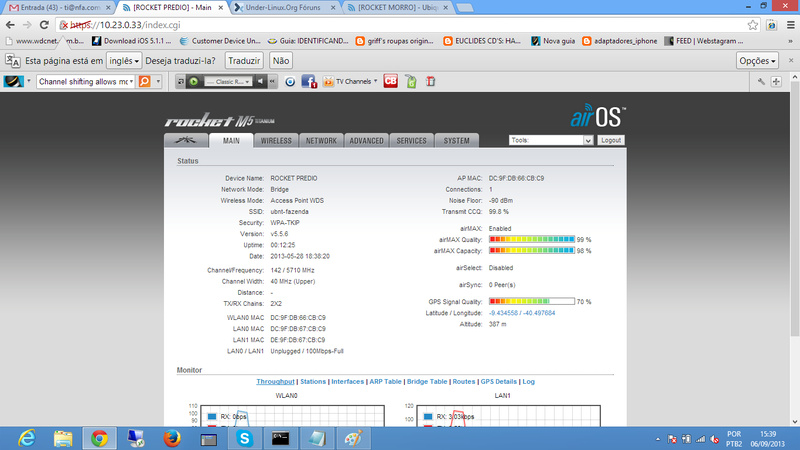Close the translate bar
This screenshot has height=450, width=800.
tap(791, 60)
